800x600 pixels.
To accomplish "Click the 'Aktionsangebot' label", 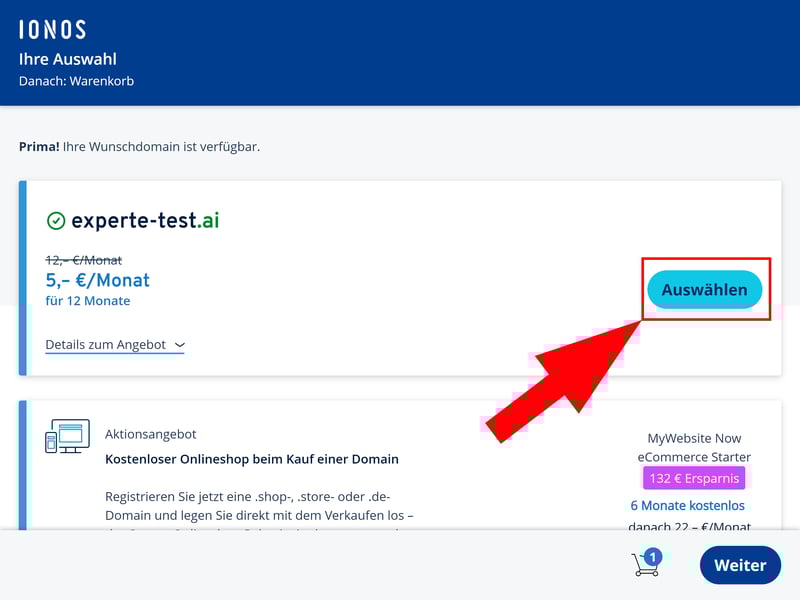I will [151, 434].
